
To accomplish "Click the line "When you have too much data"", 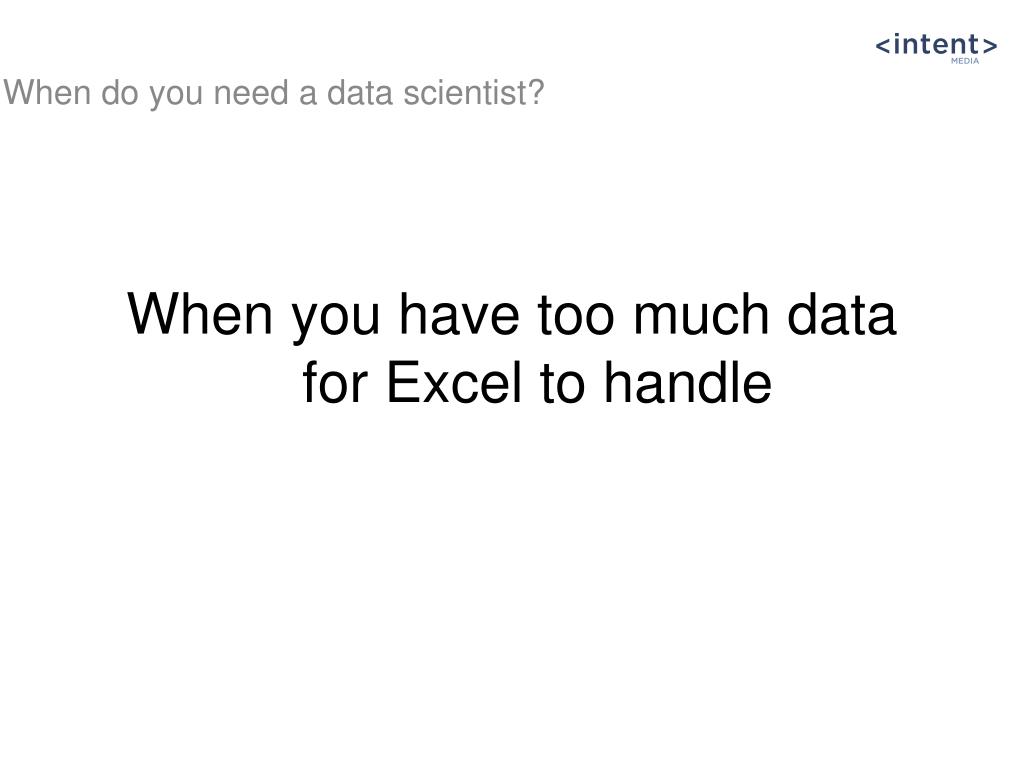I will [x=513, y=317].
